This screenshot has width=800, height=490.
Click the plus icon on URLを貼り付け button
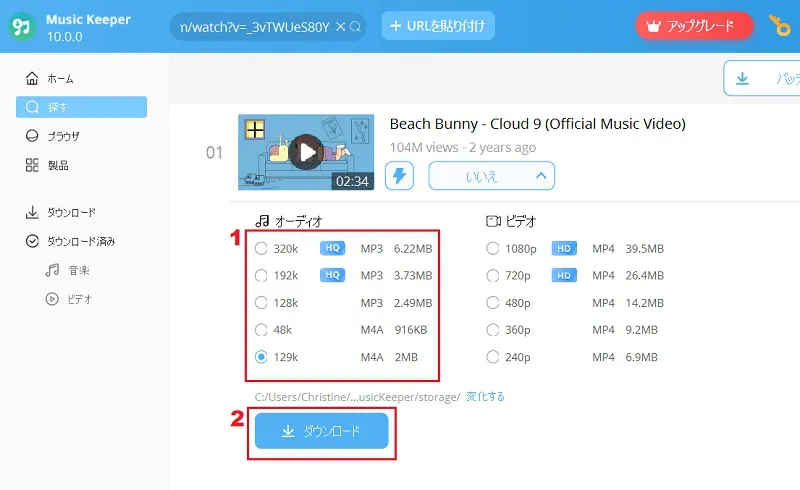point(395,26)
